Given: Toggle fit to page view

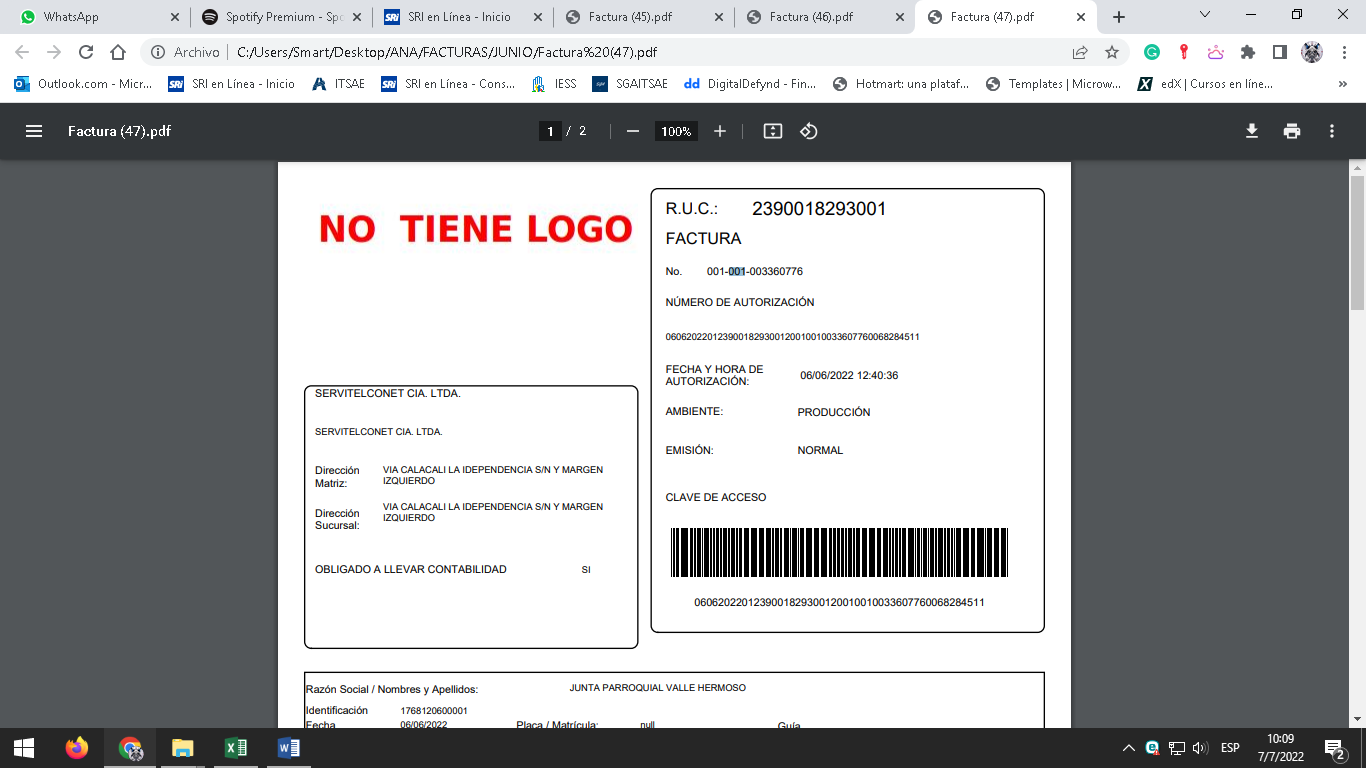Looking at the screenshot, I should [x=772, y=131].
